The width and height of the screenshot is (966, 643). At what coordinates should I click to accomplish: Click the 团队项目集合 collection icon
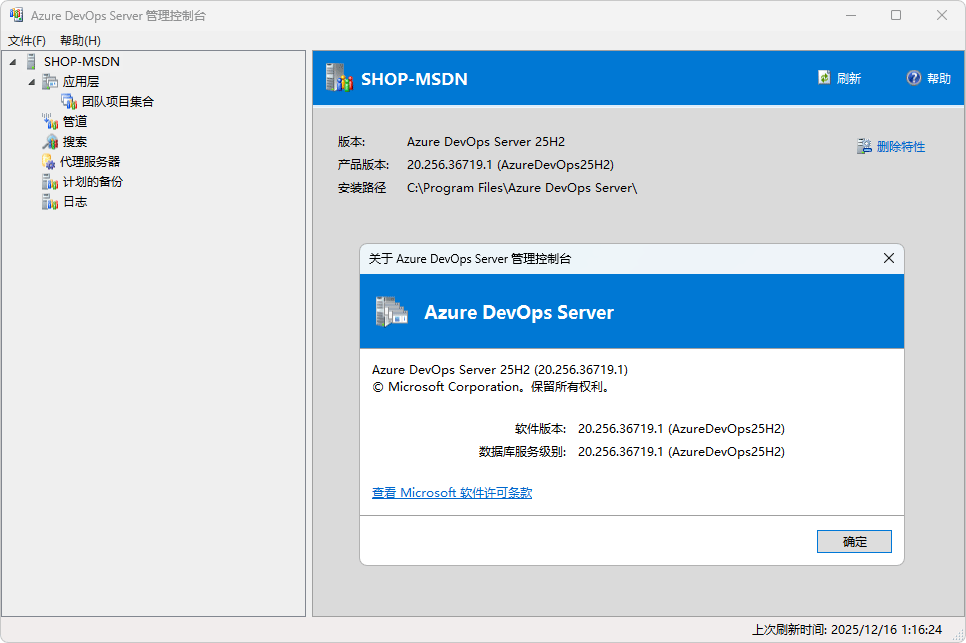pyautogui.click(x=69, y=102)
